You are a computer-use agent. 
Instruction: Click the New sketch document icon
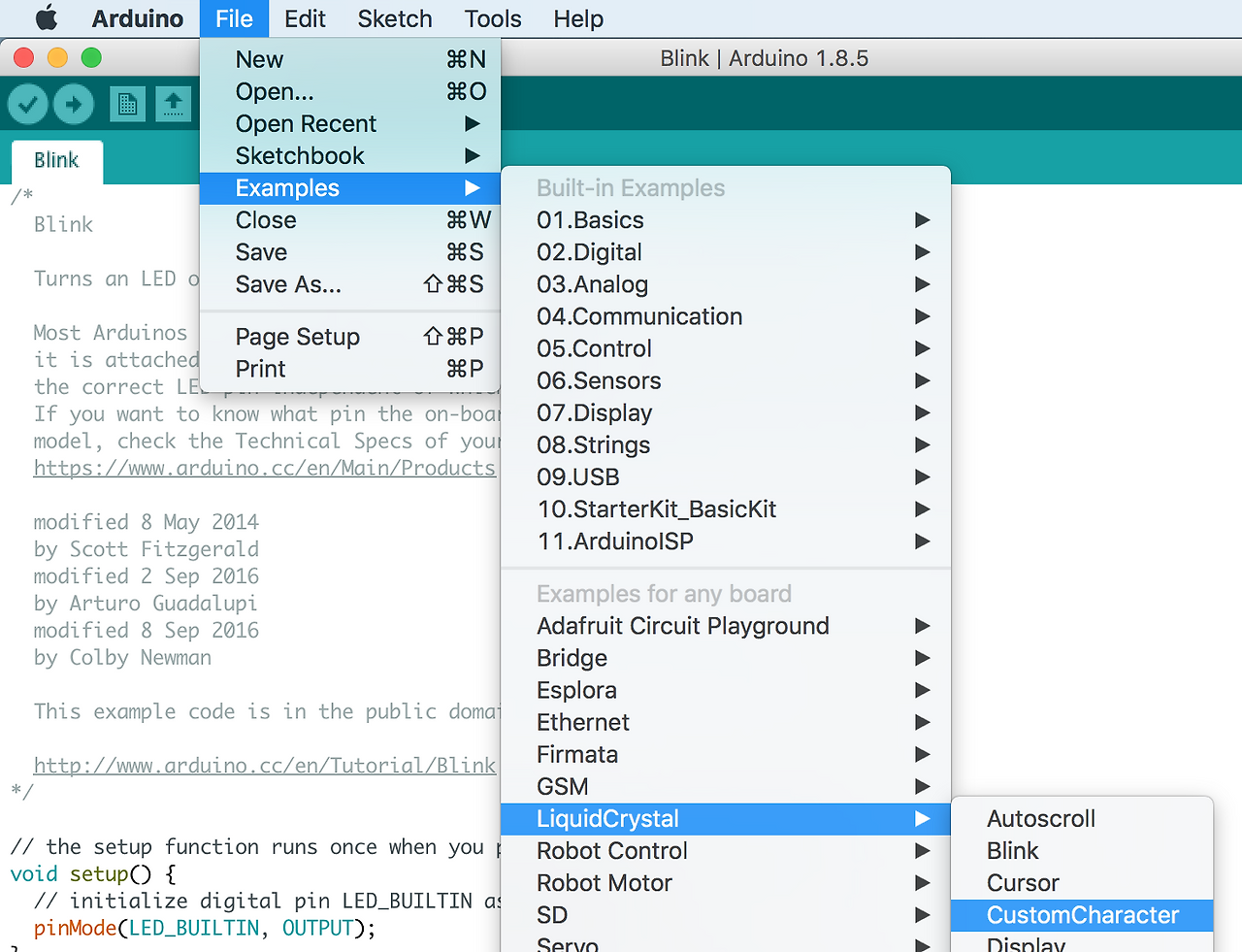[x=127, y=104]
